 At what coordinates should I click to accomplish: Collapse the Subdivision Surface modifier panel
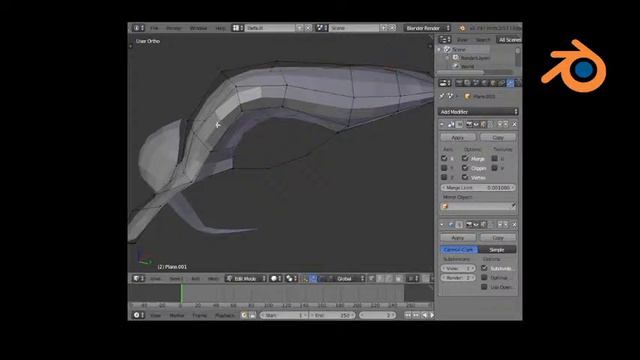(442, 224)
